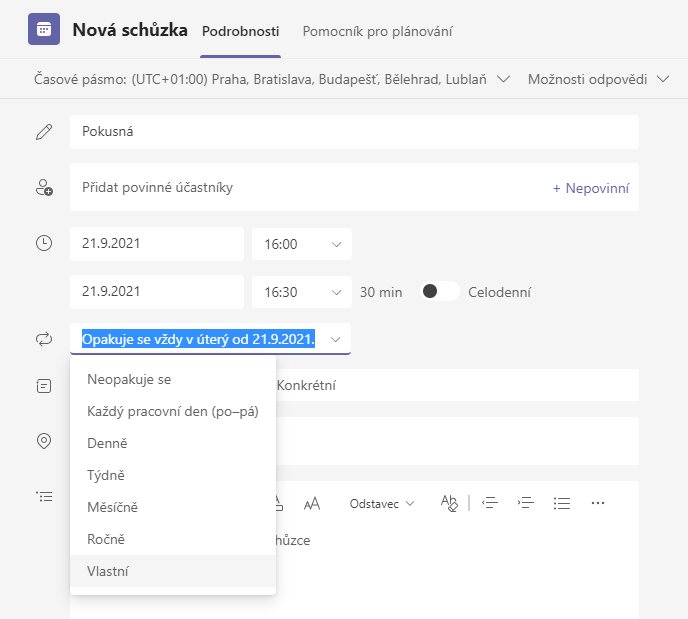Switch to the Pomocník pro plánování tab
The image size is (688, 619).
pyautogui.click(x=377, y=31)
